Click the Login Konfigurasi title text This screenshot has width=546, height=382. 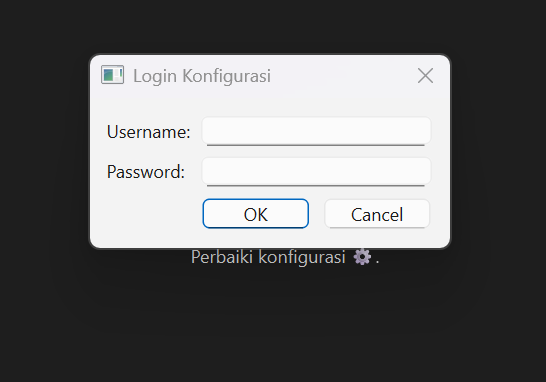(x=202, y=76)
